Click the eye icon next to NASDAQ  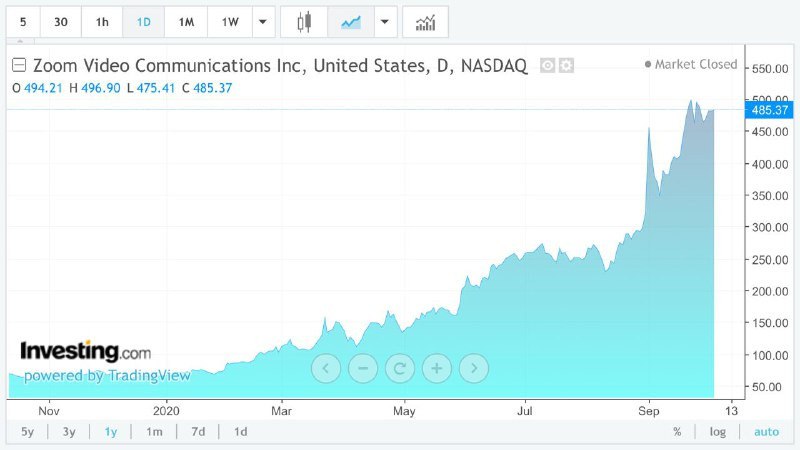point(547,65)
